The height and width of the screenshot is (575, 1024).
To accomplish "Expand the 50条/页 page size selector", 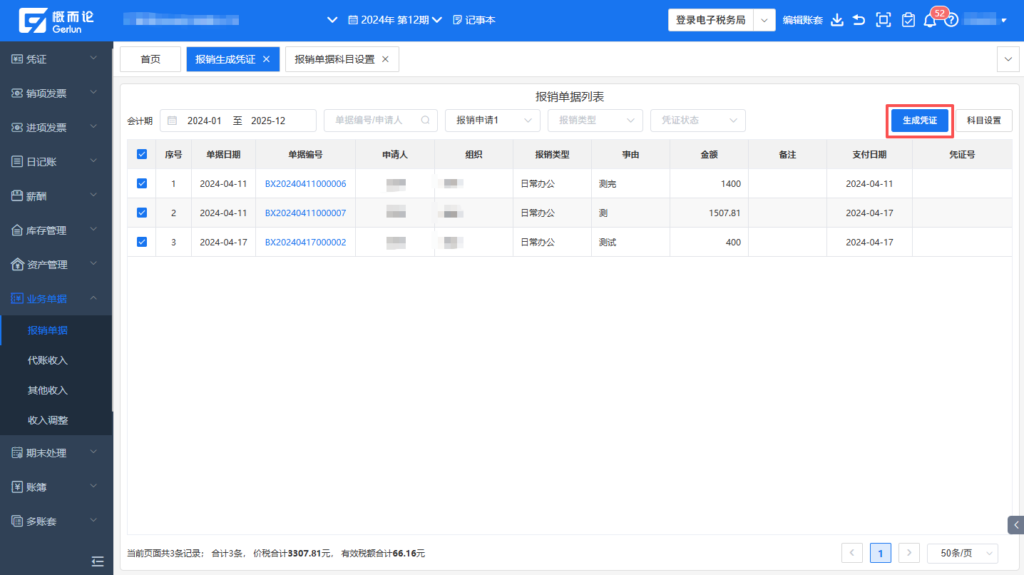I will point(962,553).
